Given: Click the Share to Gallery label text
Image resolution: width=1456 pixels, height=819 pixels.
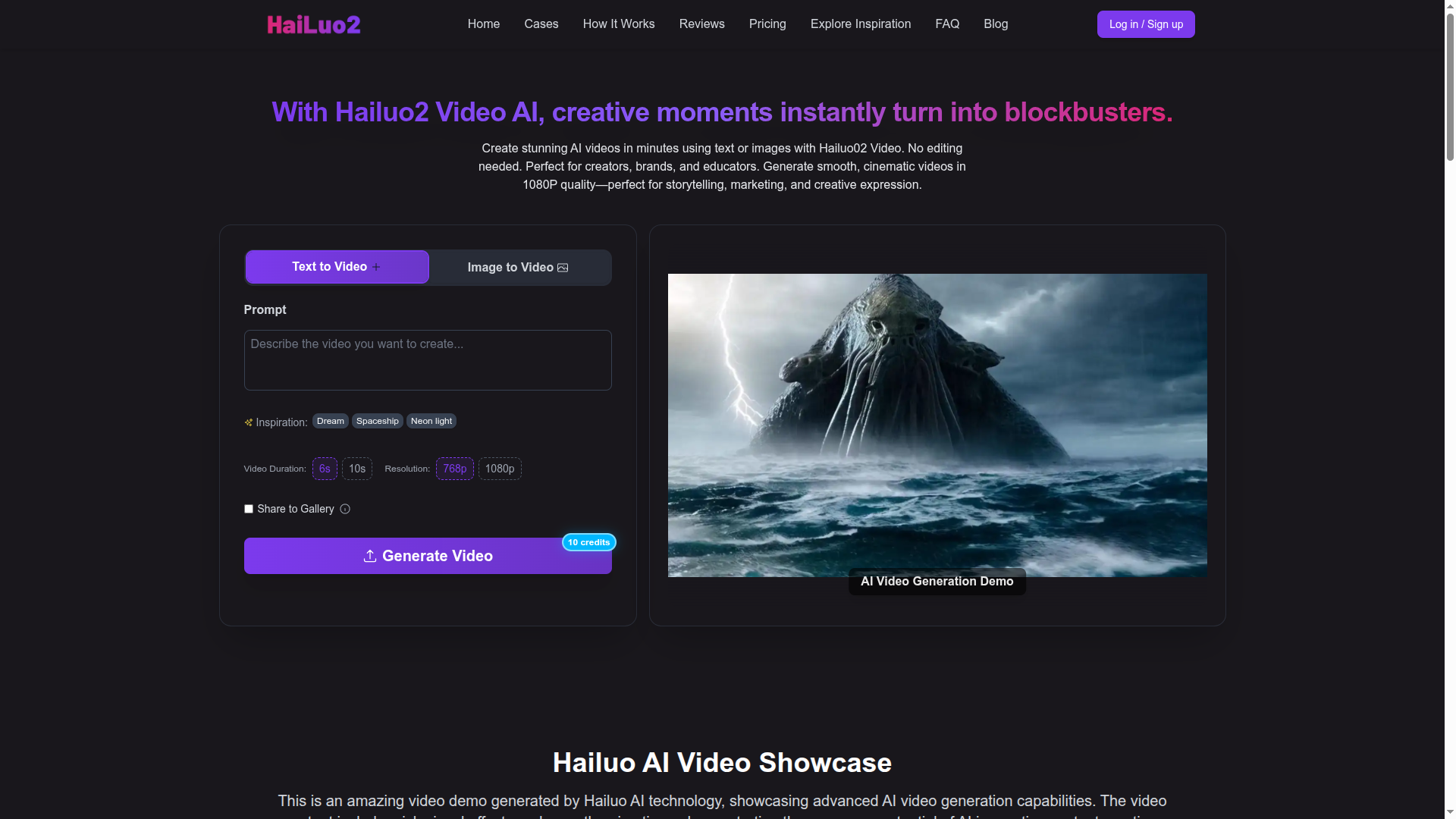Looking at the screenshot, I should pos(296,509).
